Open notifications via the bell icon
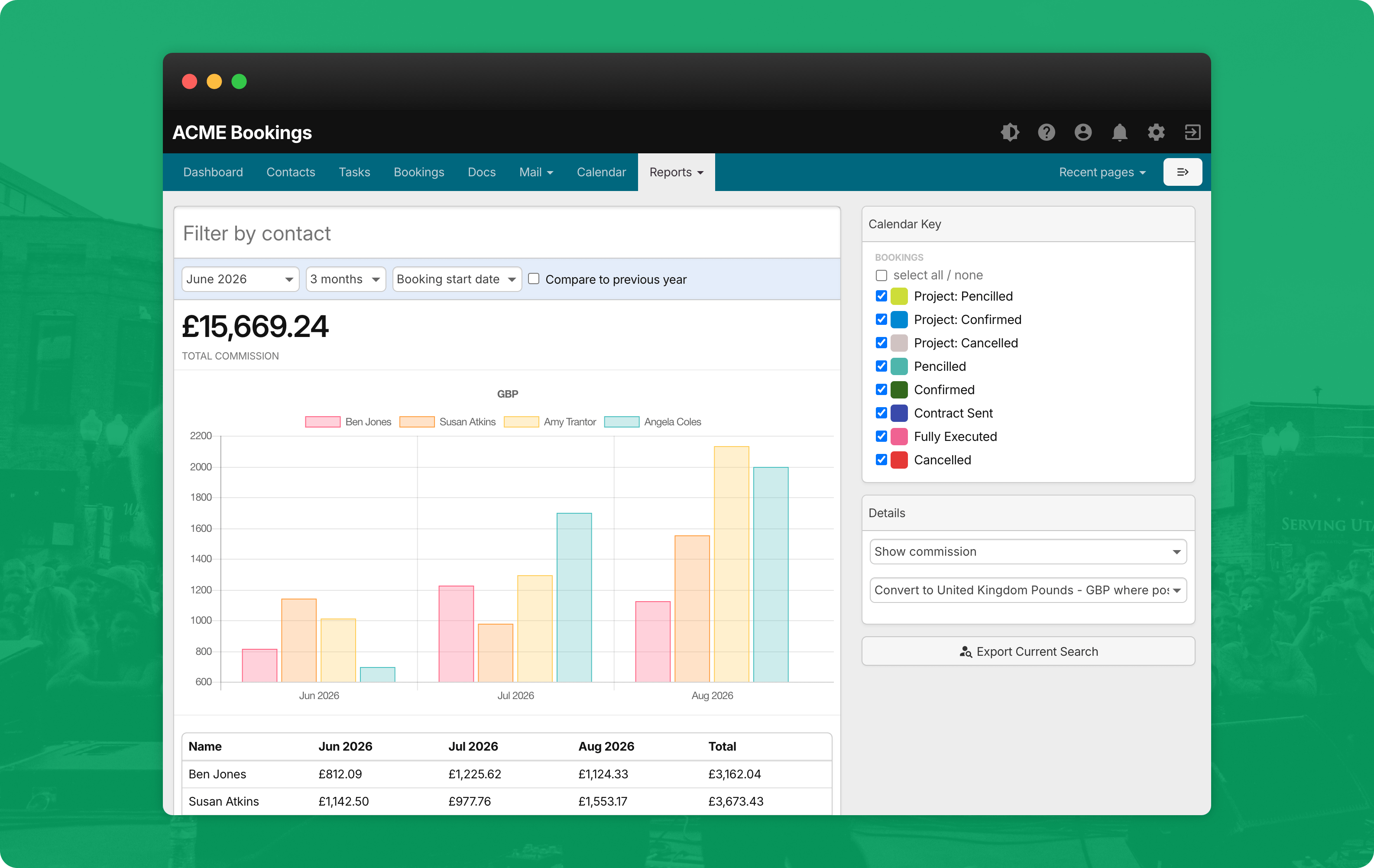The image size is (1374, 868). (x=1119, y=132)
